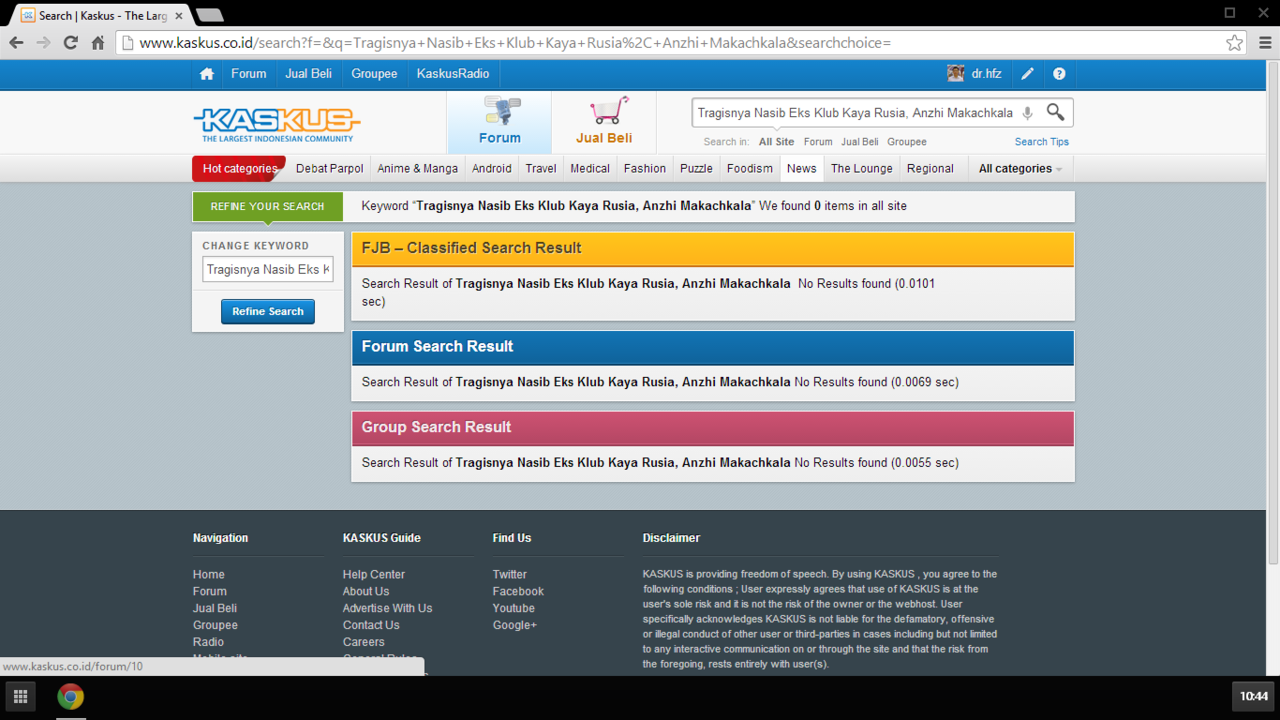The image size is (1280, 720).
Task: Open Advertise With Us footer link
Action: [x=388, y=608]
